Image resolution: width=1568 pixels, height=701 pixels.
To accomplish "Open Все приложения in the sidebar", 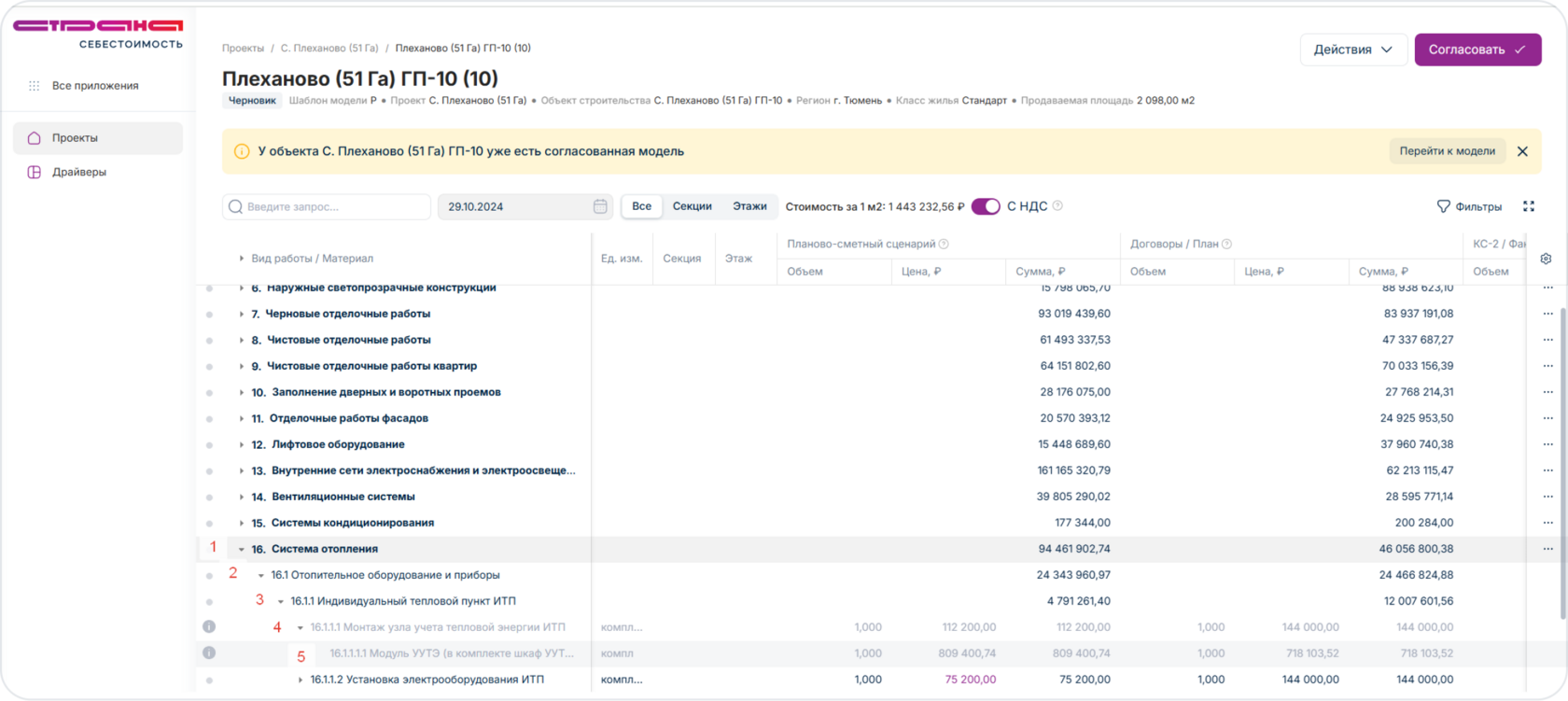I will coord(95,86).
